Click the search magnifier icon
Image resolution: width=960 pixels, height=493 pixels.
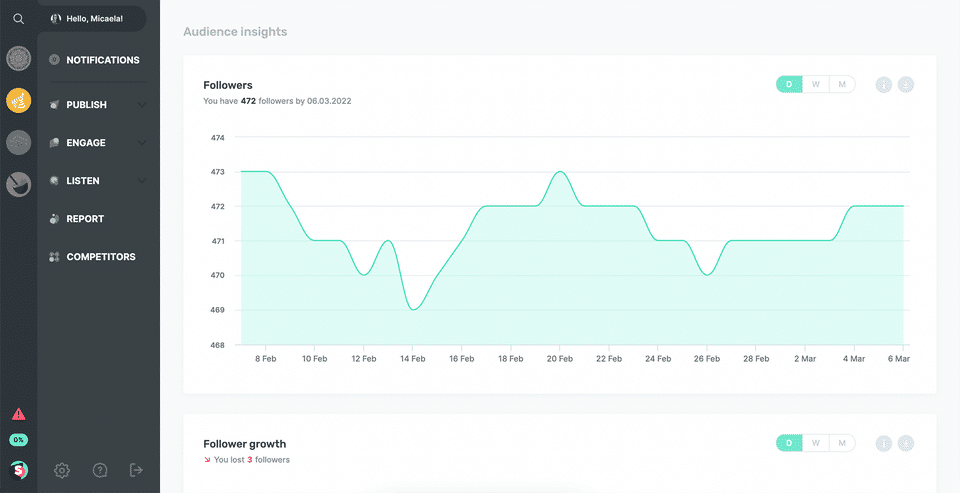click(18, 18)
